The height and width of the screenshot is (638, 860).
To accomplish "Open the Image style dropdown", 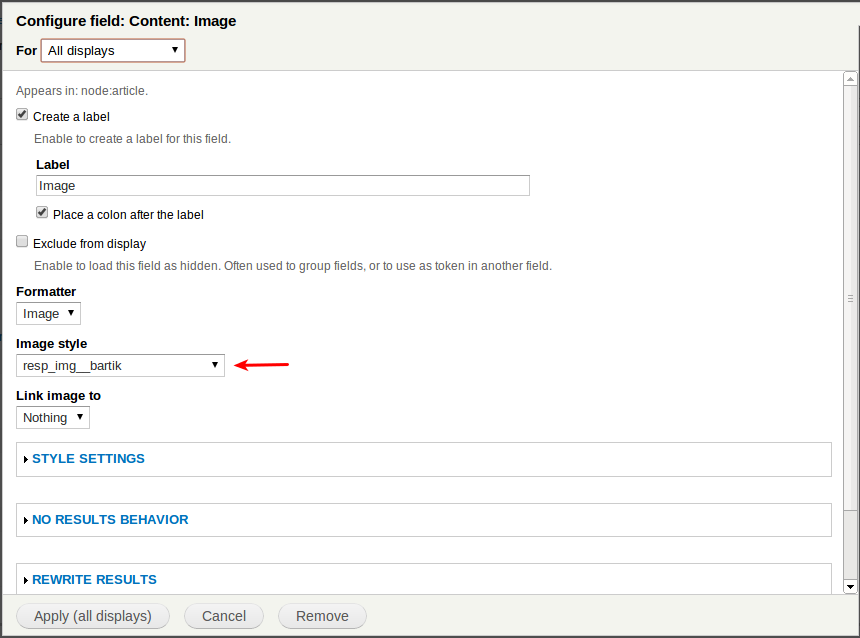I will 120,365.
